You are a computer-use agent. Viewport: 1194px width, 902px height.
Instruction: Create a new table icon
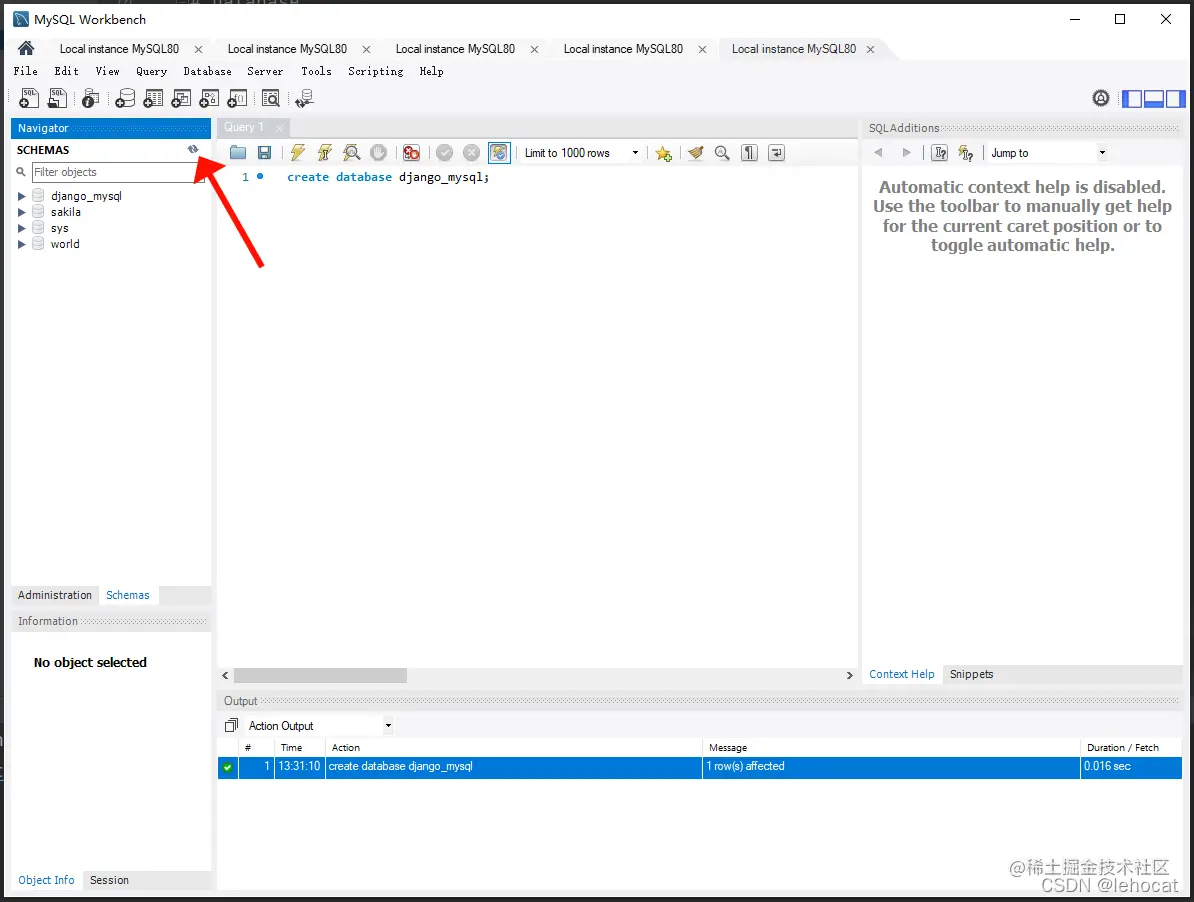click(x=153, y=98)
